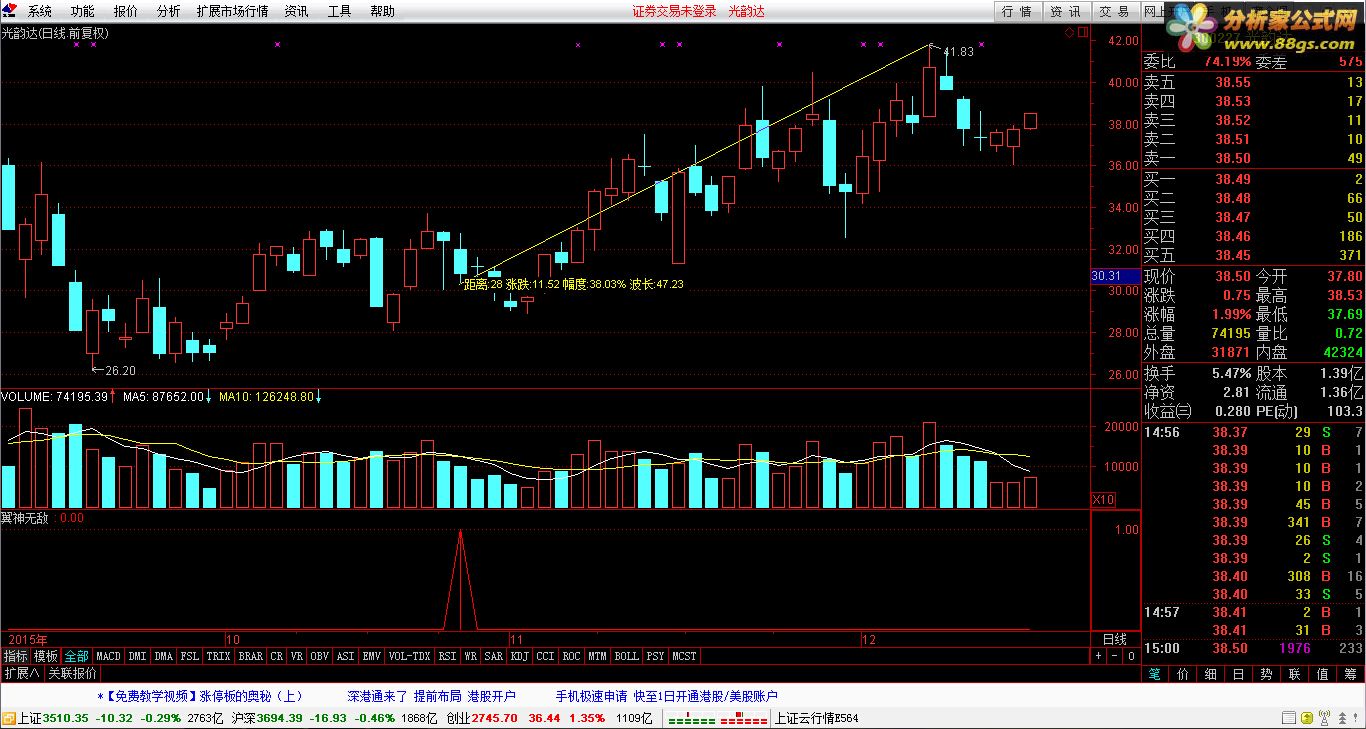The image size is (1366, 729).
Task: Click the 上证云行情 status text
Action: point(817,718)
